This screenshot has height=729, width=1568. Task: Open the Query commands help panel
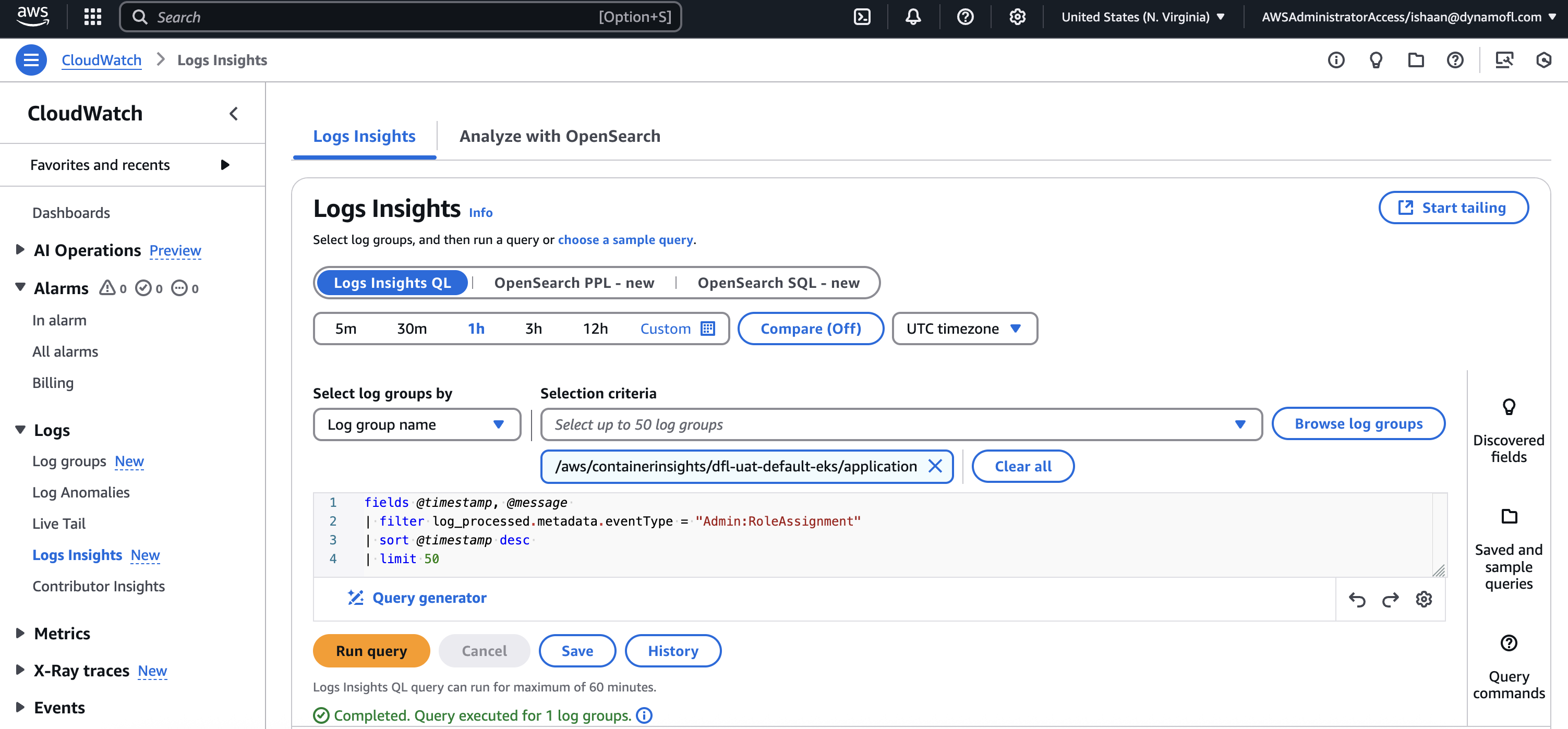pyautogui.click(x=1509, y=667)
